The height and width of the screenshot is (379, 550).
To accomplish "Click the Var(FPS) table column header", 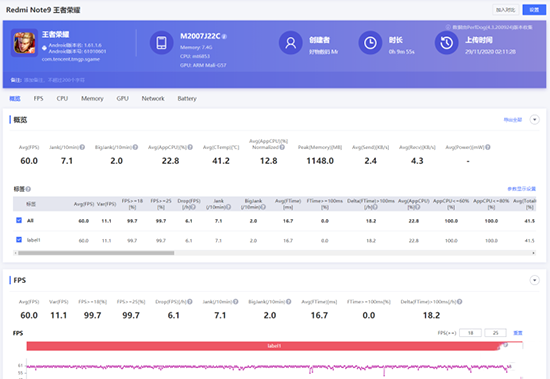I will pos(106,204).
